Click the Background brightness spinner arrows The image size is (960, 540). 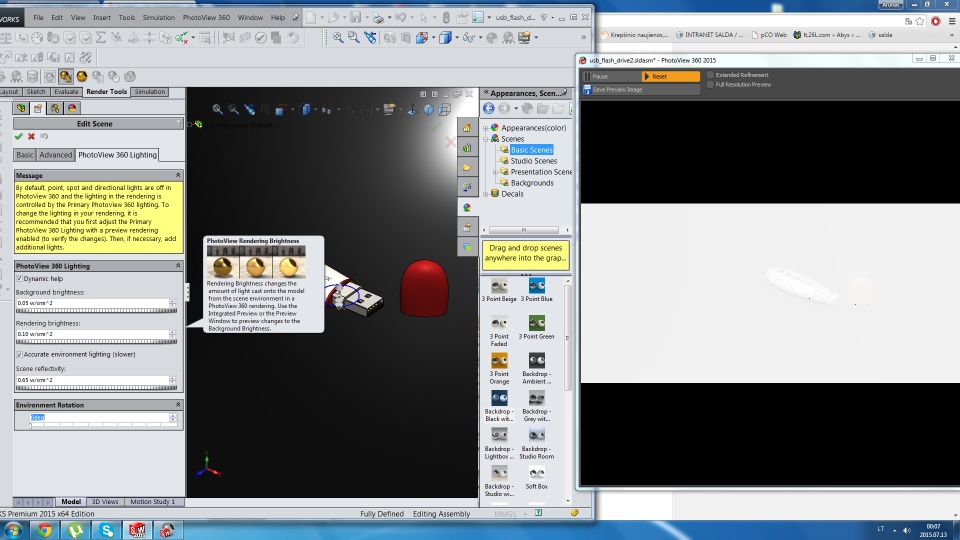(x=173, y=303)
